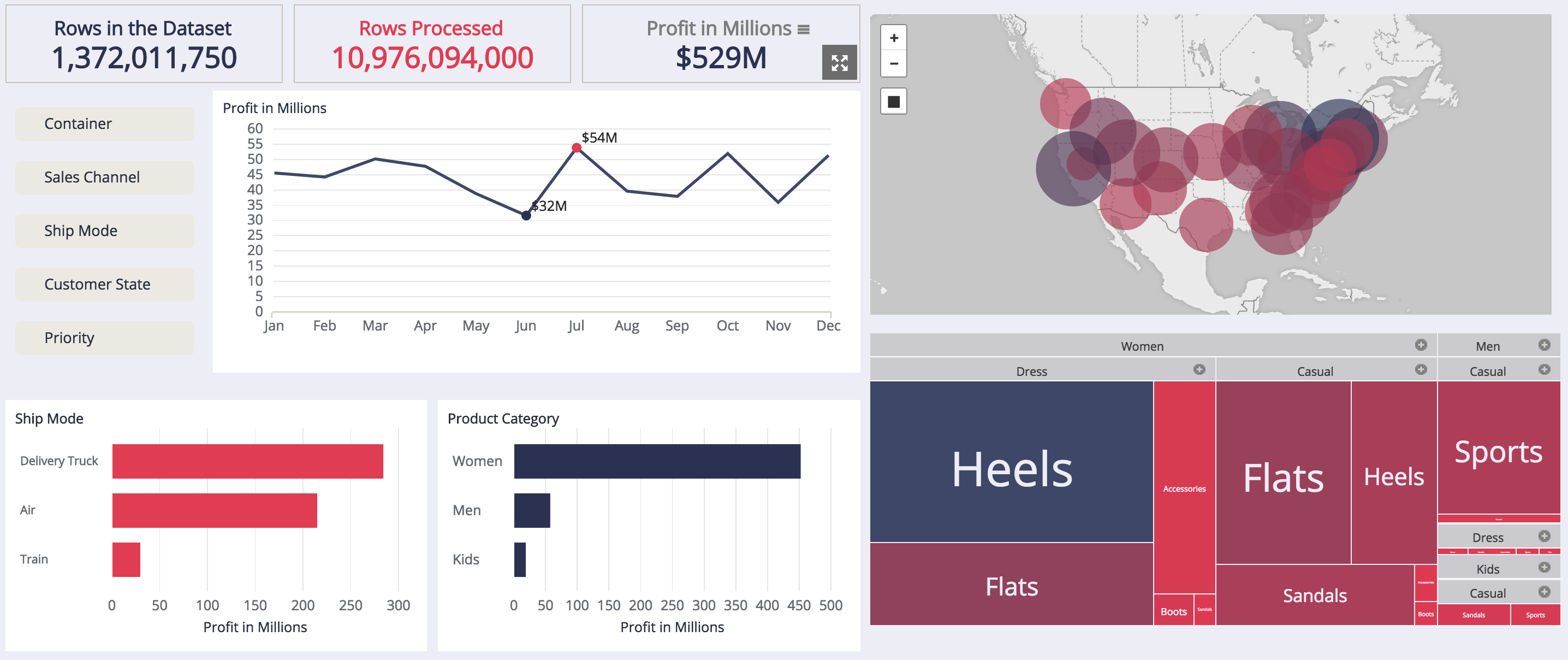The height and width of the screenshot is (660, 1568).
Task: Click plus icon on Women's Dress header
Action: pos(1199,369)
